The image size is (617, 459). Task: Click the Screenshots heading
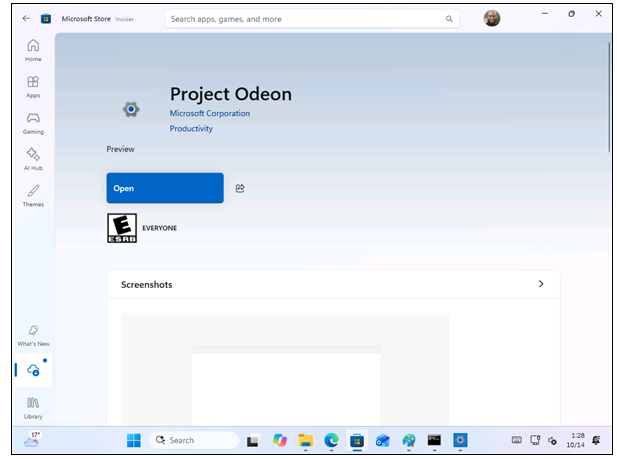coord(147,285)
